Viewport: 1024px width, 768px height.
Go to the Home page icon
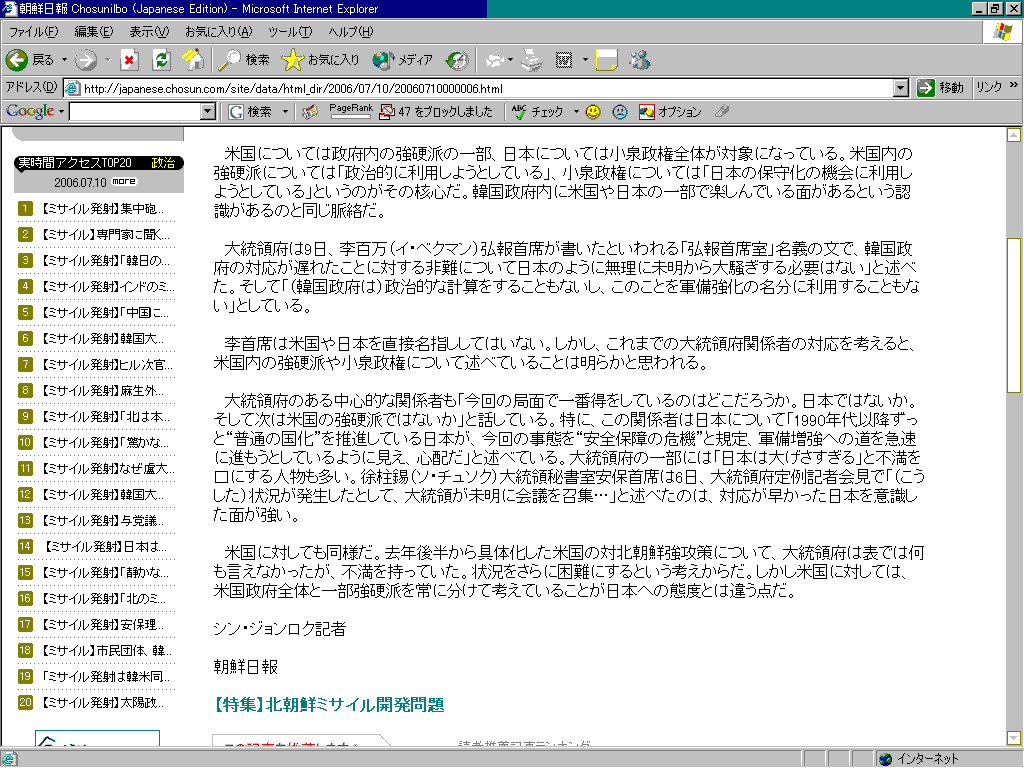[x=193, y=60]
